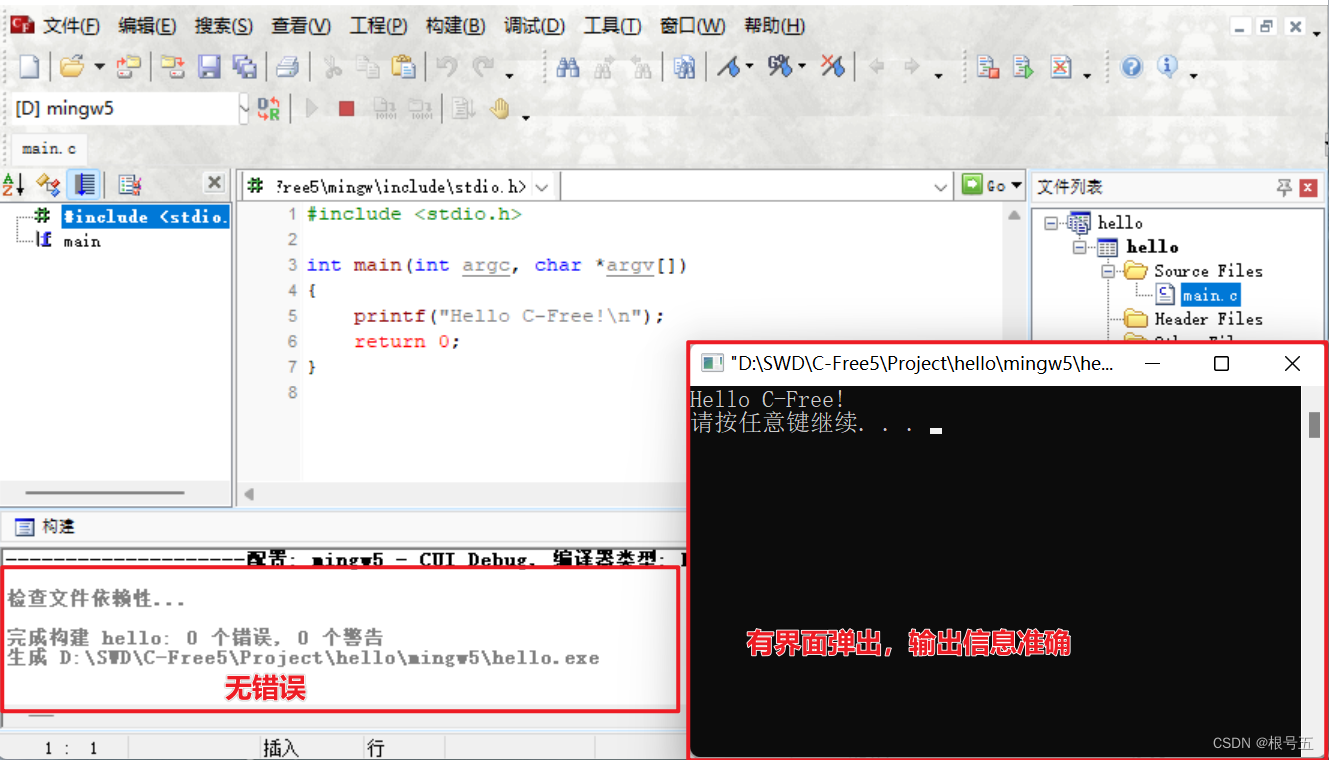Click the grey start debugging play icon
The height and width of the screenshot is (760, 1329).
[x=311, y=108]
